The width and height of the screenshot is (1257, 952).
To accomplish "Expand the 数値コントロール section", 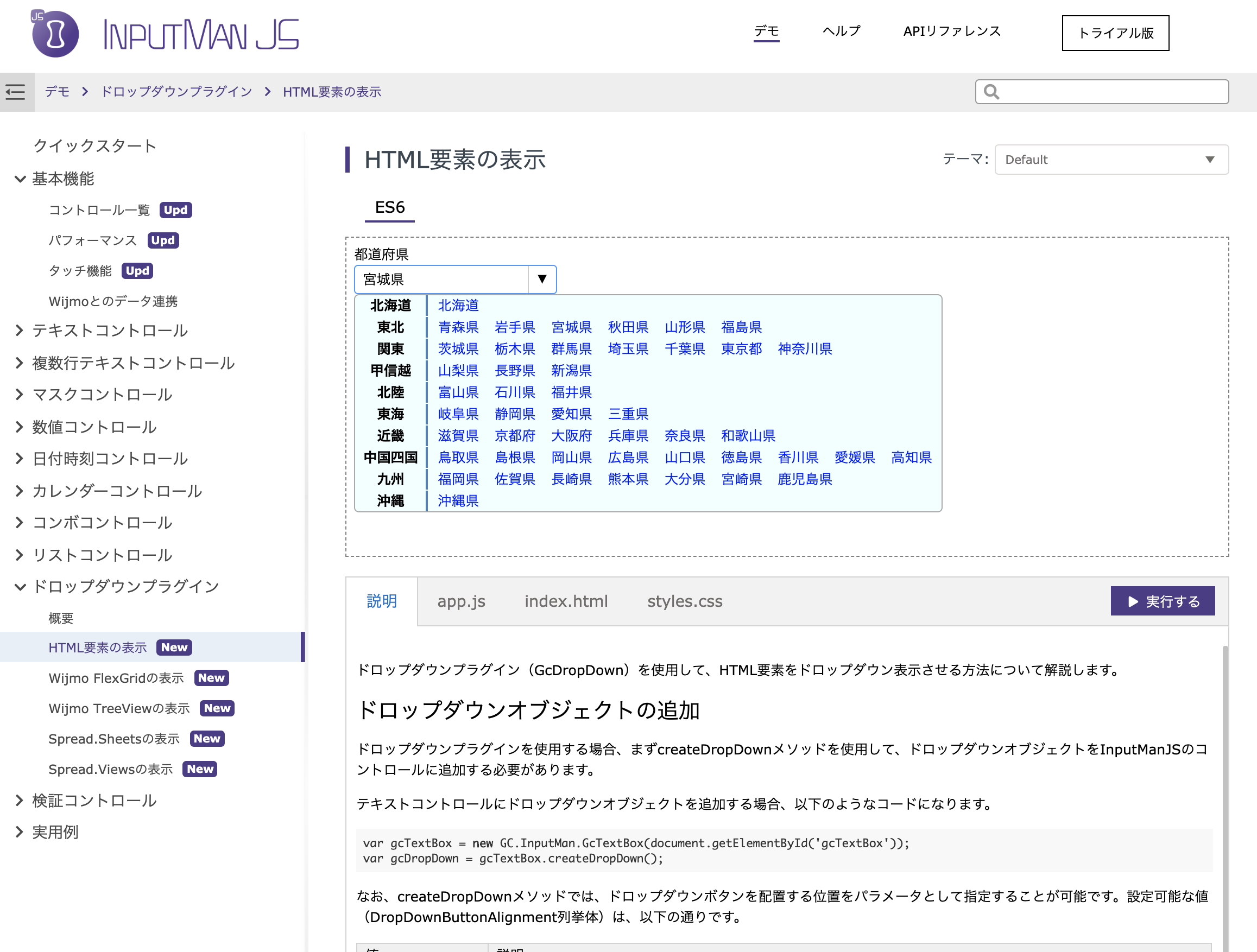I will pyautogui.click(x=20, y=427).
